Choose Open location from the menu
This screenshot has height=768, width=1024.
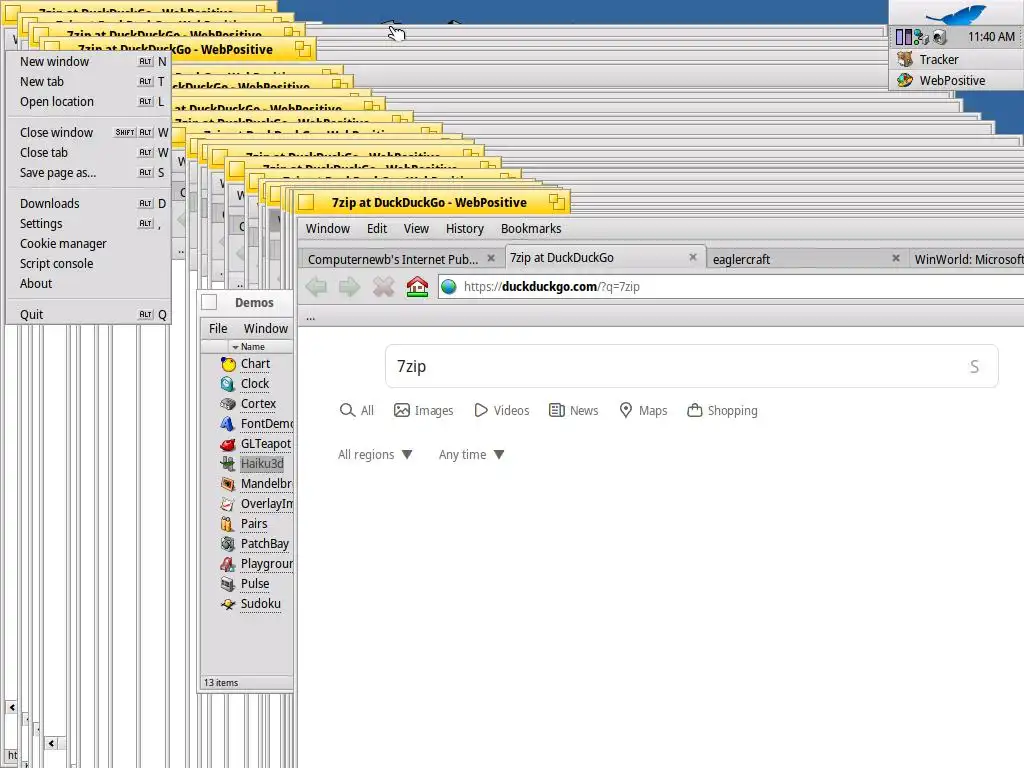tap(89, 102)
